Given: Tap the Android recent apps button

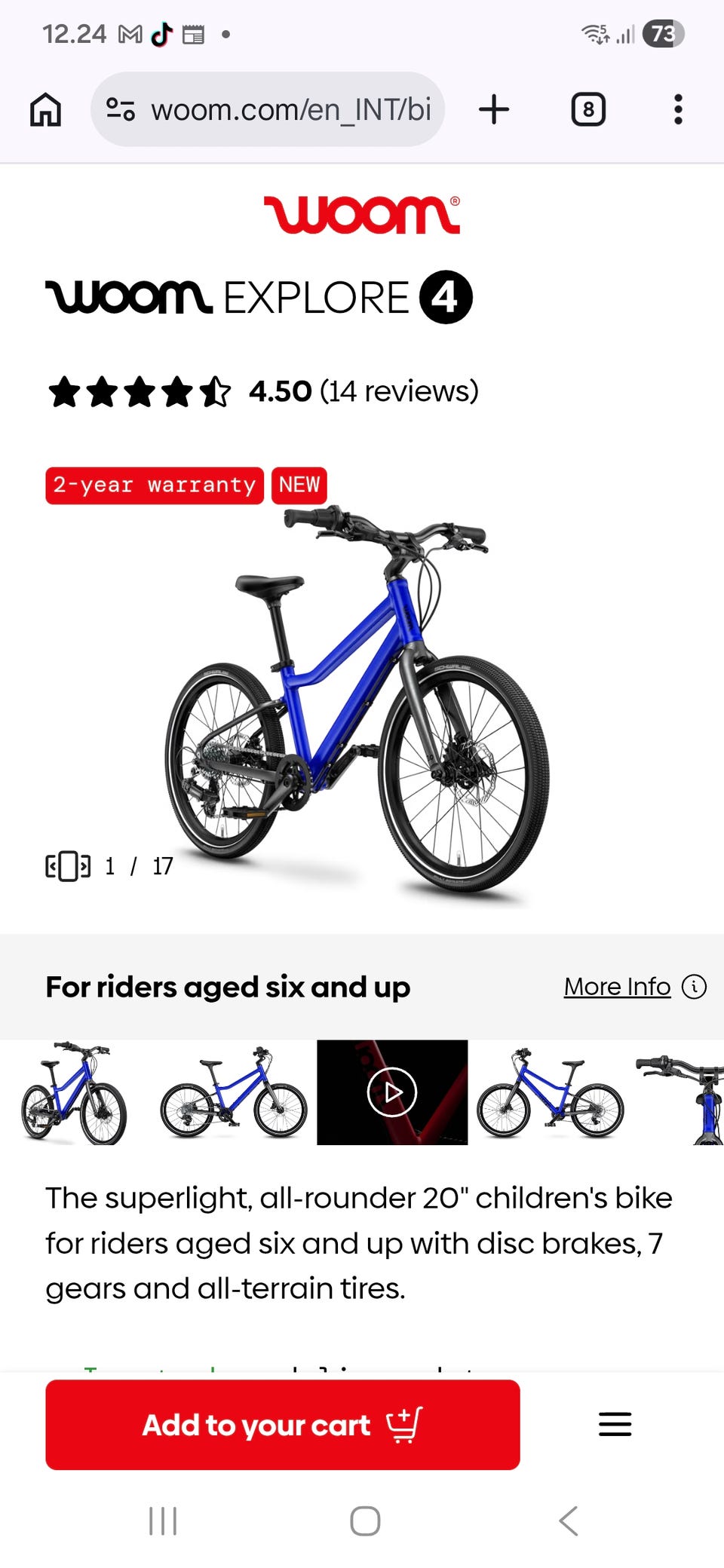Looking at the screenshot, I should (163, 1521).
